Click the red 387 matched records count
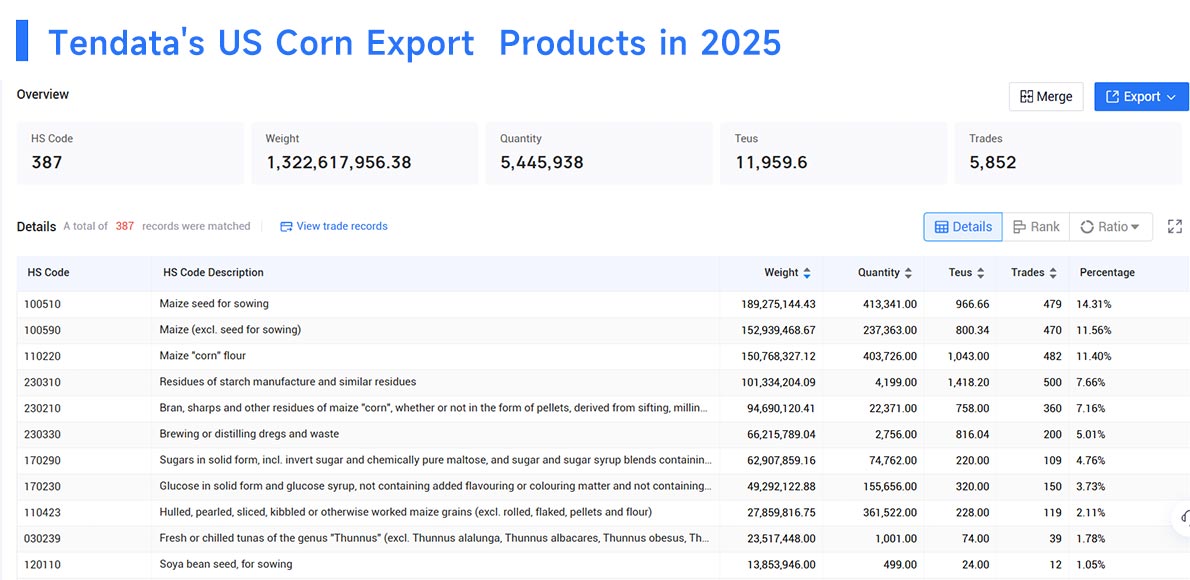The width and height of the screenshot is (1190, 580). tap(124, 226)
